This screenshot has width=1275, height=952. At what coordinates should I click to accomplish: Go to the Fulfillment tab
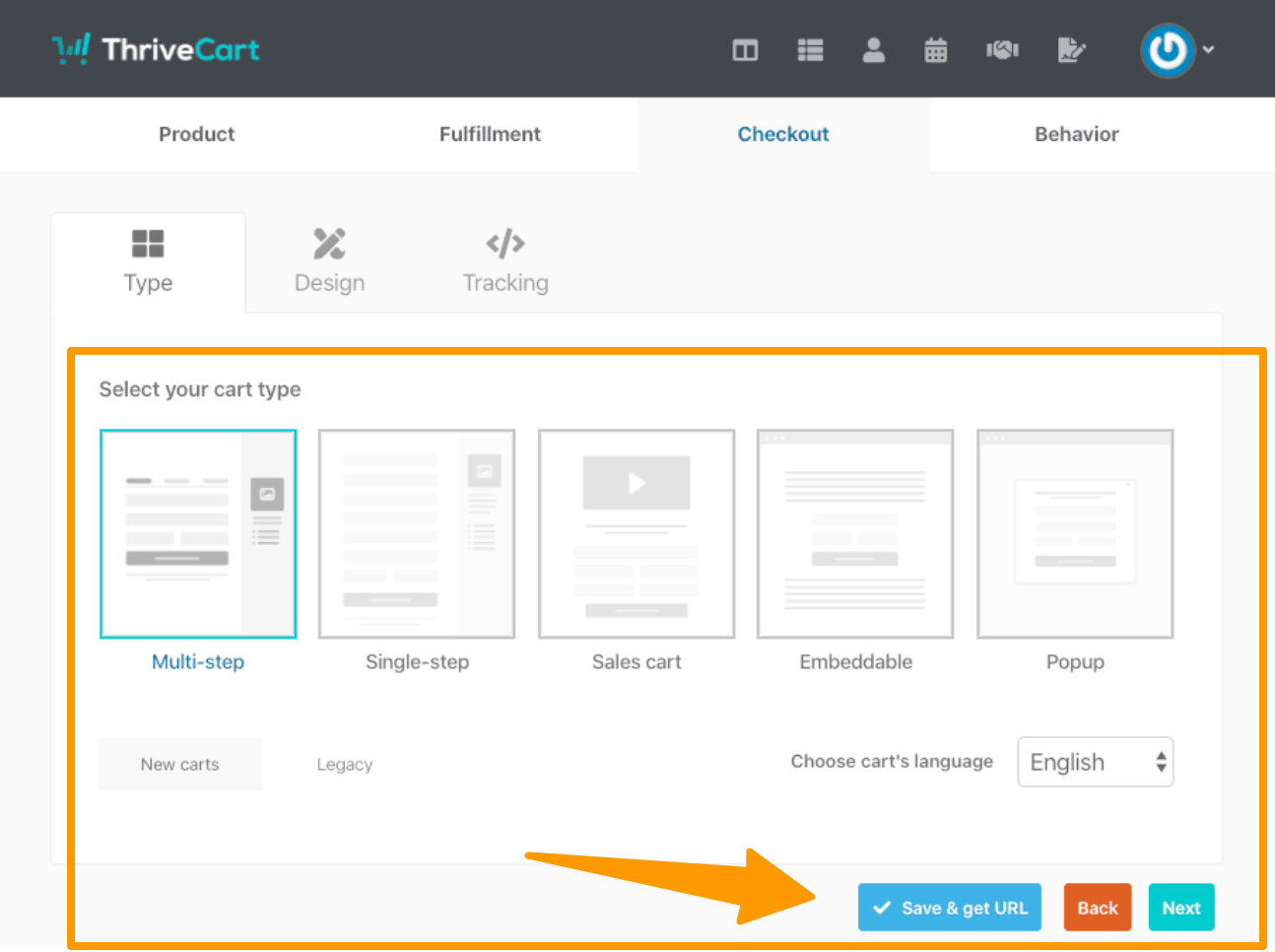[x=490, y=134]
